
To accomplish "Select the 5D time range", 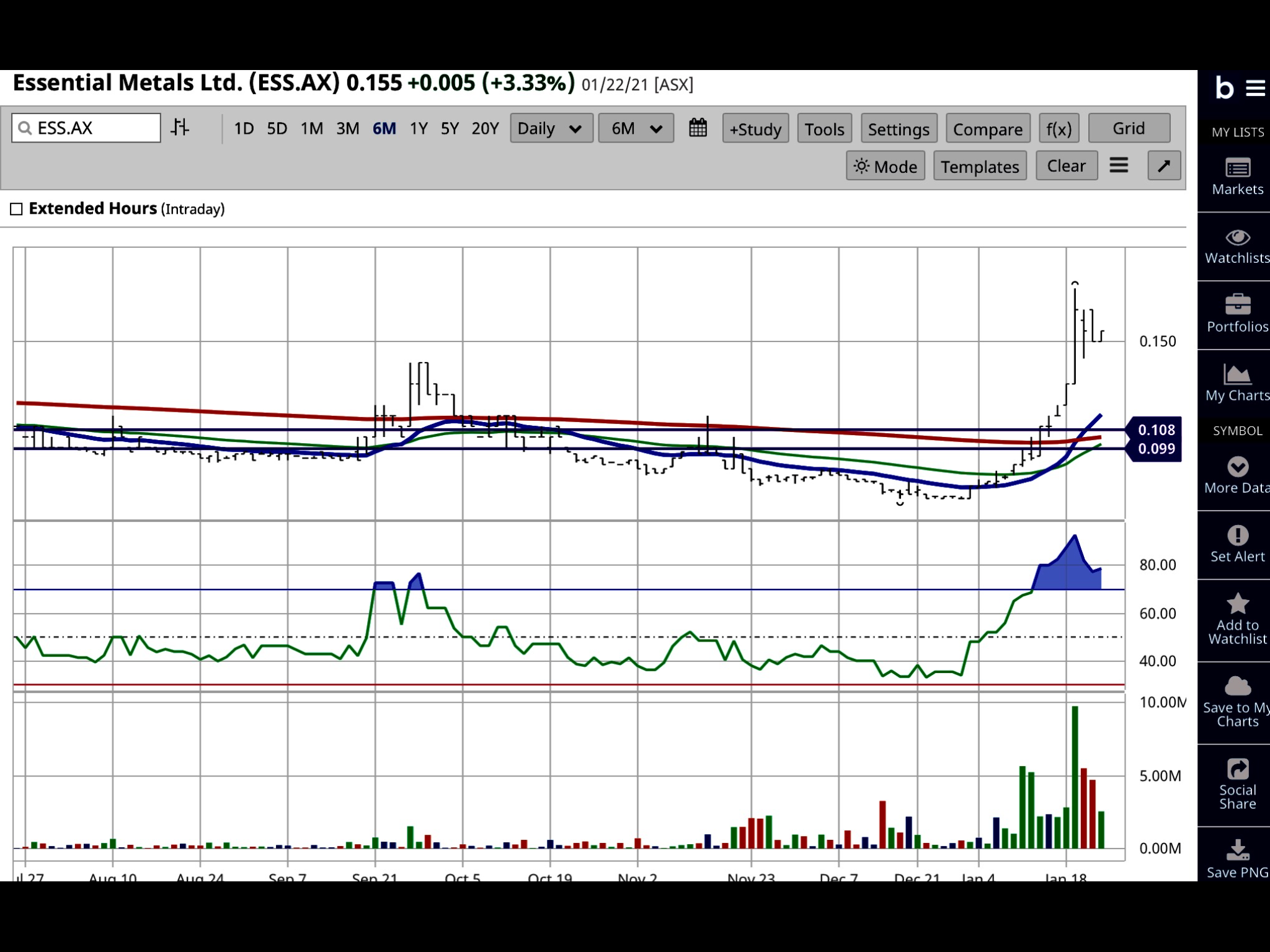I will pos(277,128).
